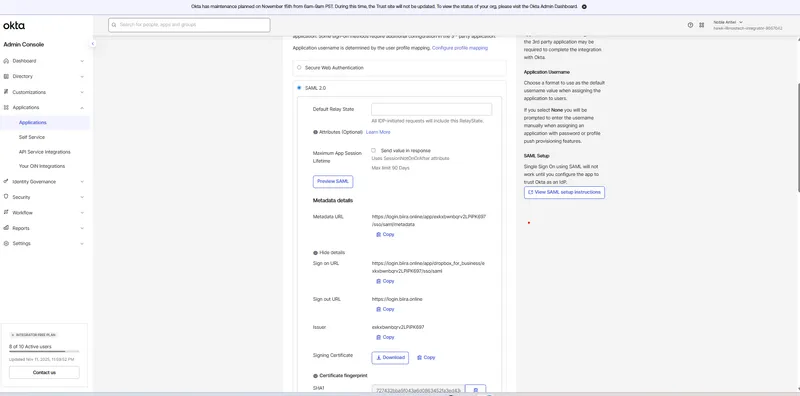The image size is (800, 396).
Task: Copy the Metadata URL
Action: point(385,235)
